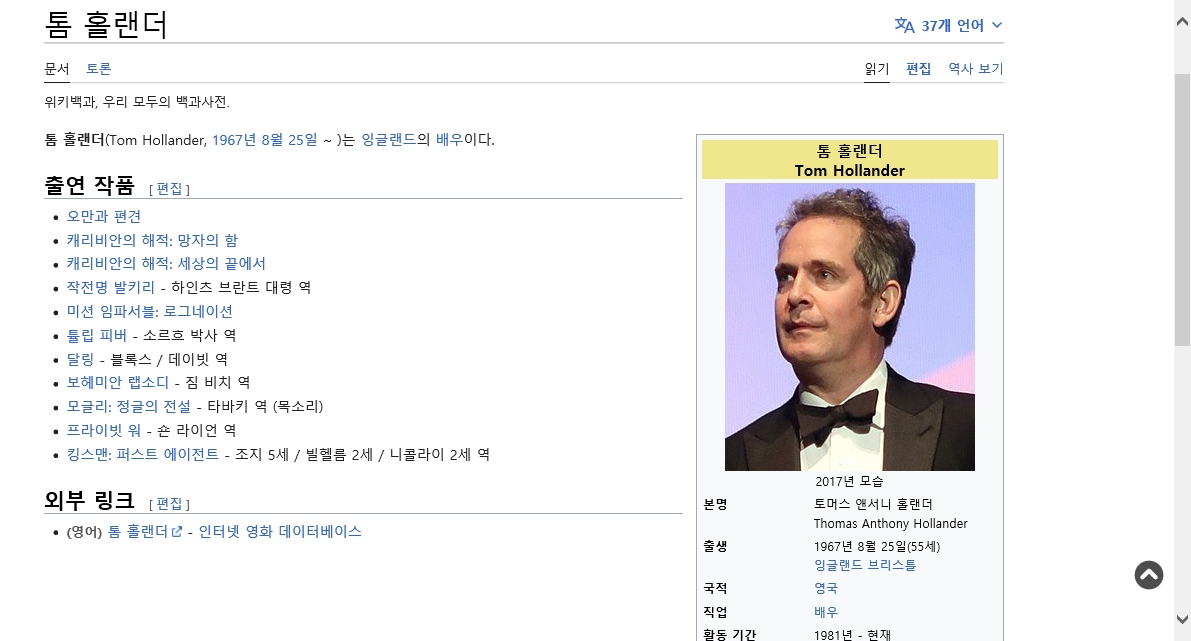Click the 토머스 앤서니 홀랜더 name text

tap(873, 504)
